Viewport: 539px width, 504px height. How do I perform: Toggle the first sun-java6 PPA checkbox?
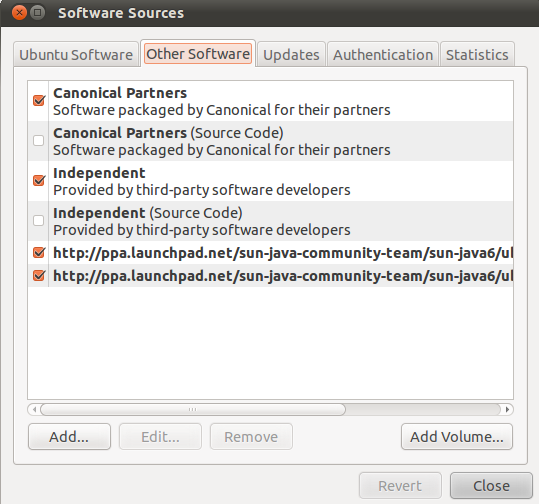(39, 253)
